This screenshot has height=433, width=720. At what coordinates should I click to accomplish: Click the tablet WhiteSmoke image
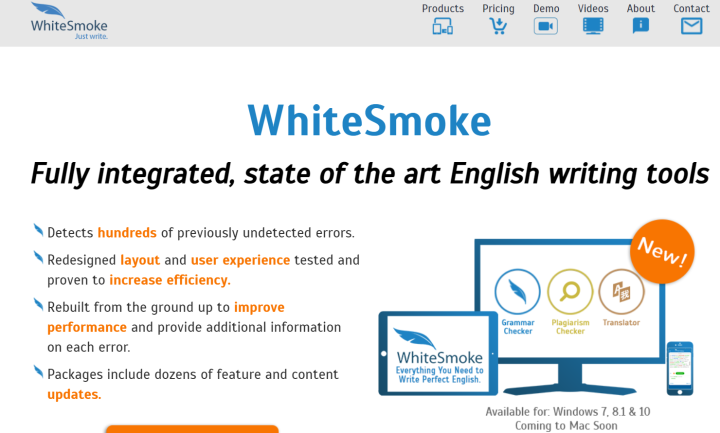pyautogui.click(x=438, y=354)
